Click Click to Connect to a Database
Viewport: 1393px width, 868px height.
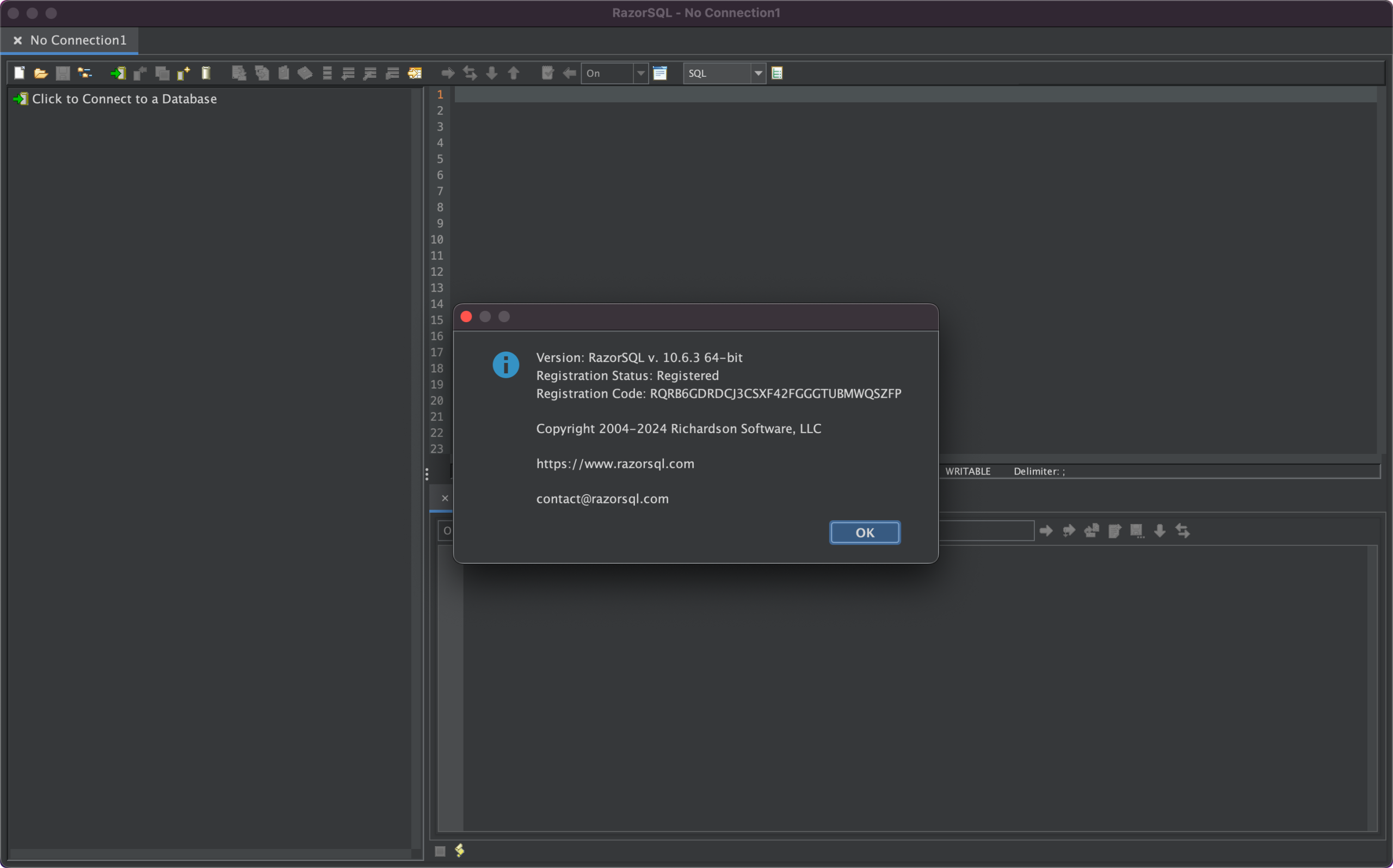124,99
